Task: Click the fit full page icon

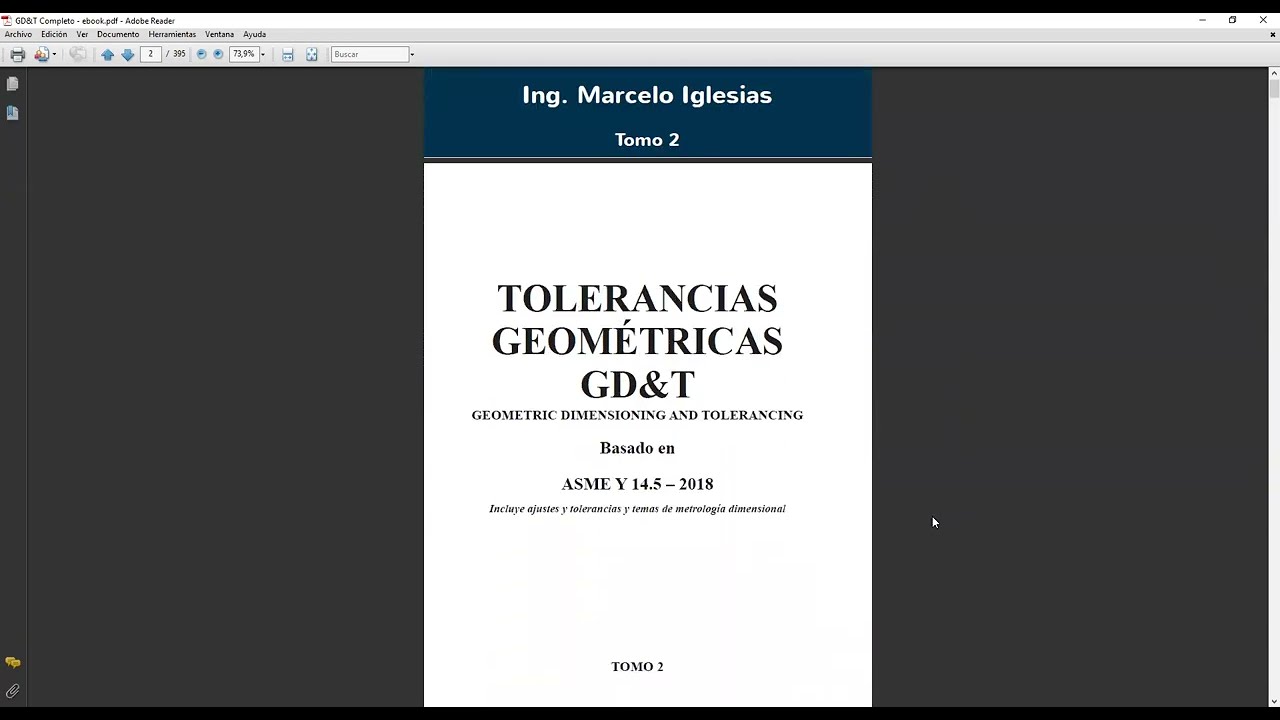Action: (x=312, y=54)
